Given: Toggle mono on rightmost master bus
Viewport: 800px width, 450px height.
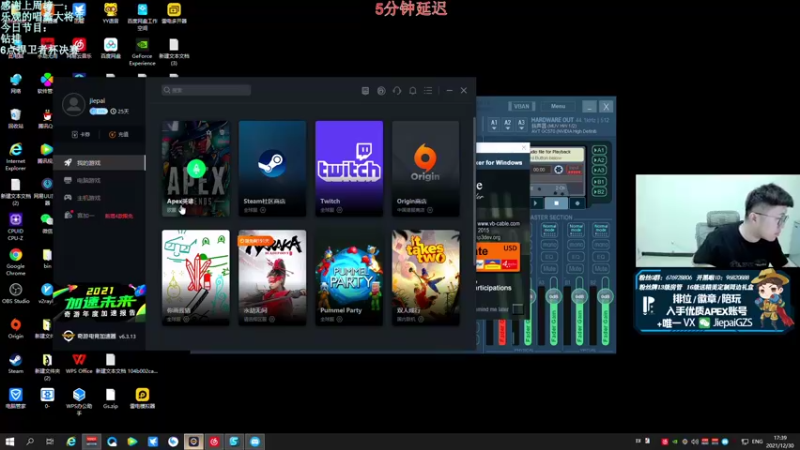Looking at the screenshot, I should click(601, 245).
